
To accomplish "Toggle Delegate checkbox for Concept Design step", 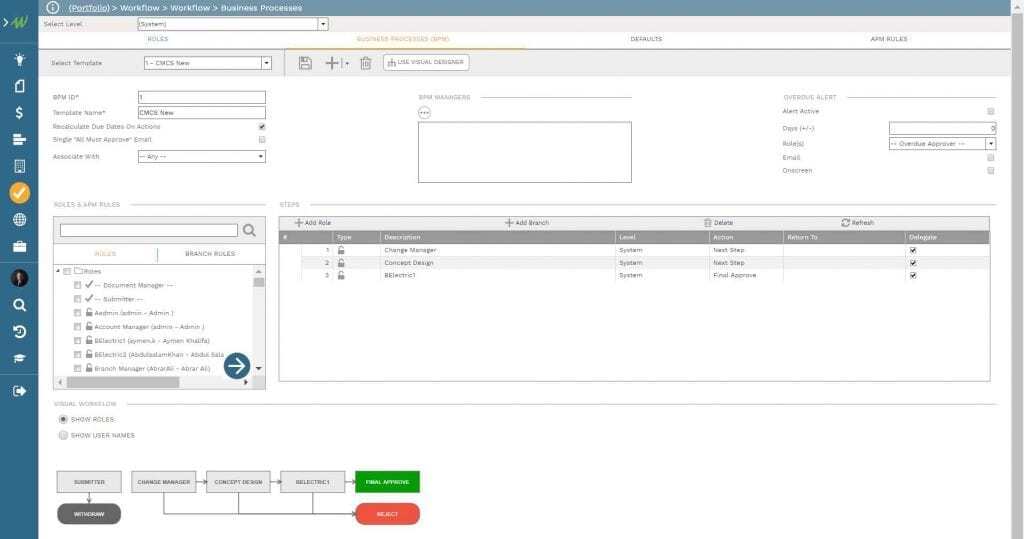I will [x=913, y=263].
